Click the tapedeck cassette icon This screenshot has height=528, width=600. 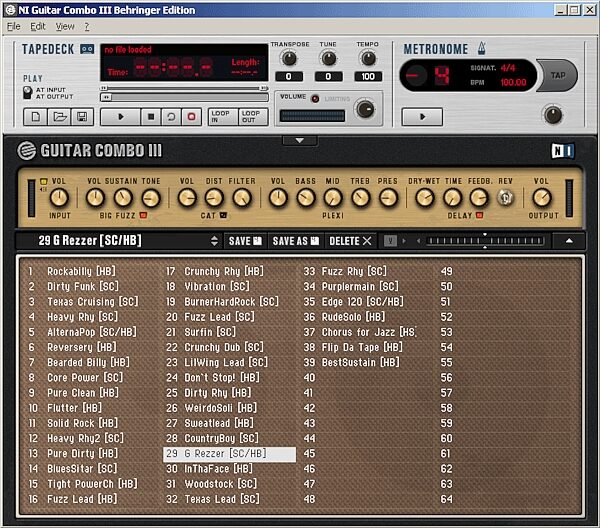tap(87, 49)
